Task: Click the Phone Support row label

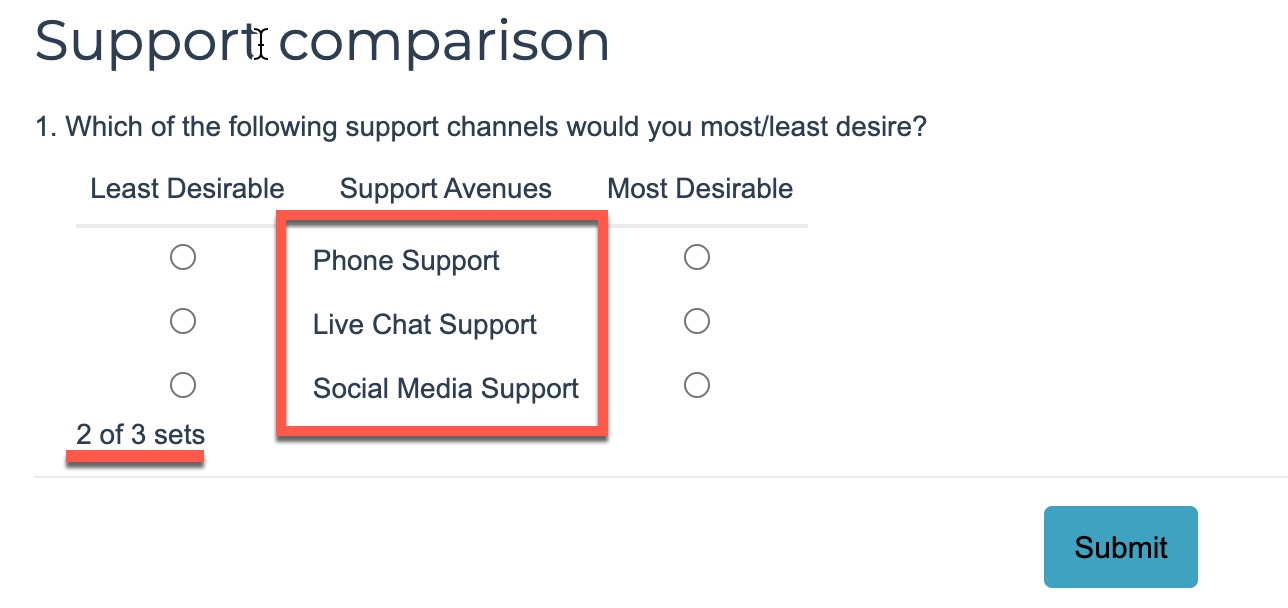Action: pyautogui.click(x=406, y=261)
